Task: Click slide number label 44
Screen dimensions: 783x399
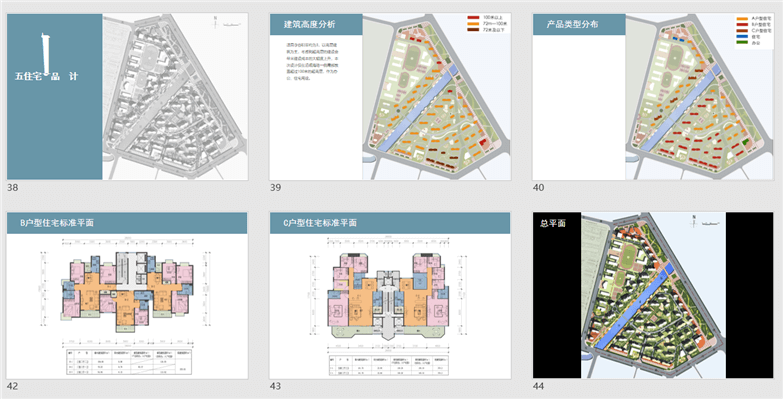Action: (x=538, y=386)
